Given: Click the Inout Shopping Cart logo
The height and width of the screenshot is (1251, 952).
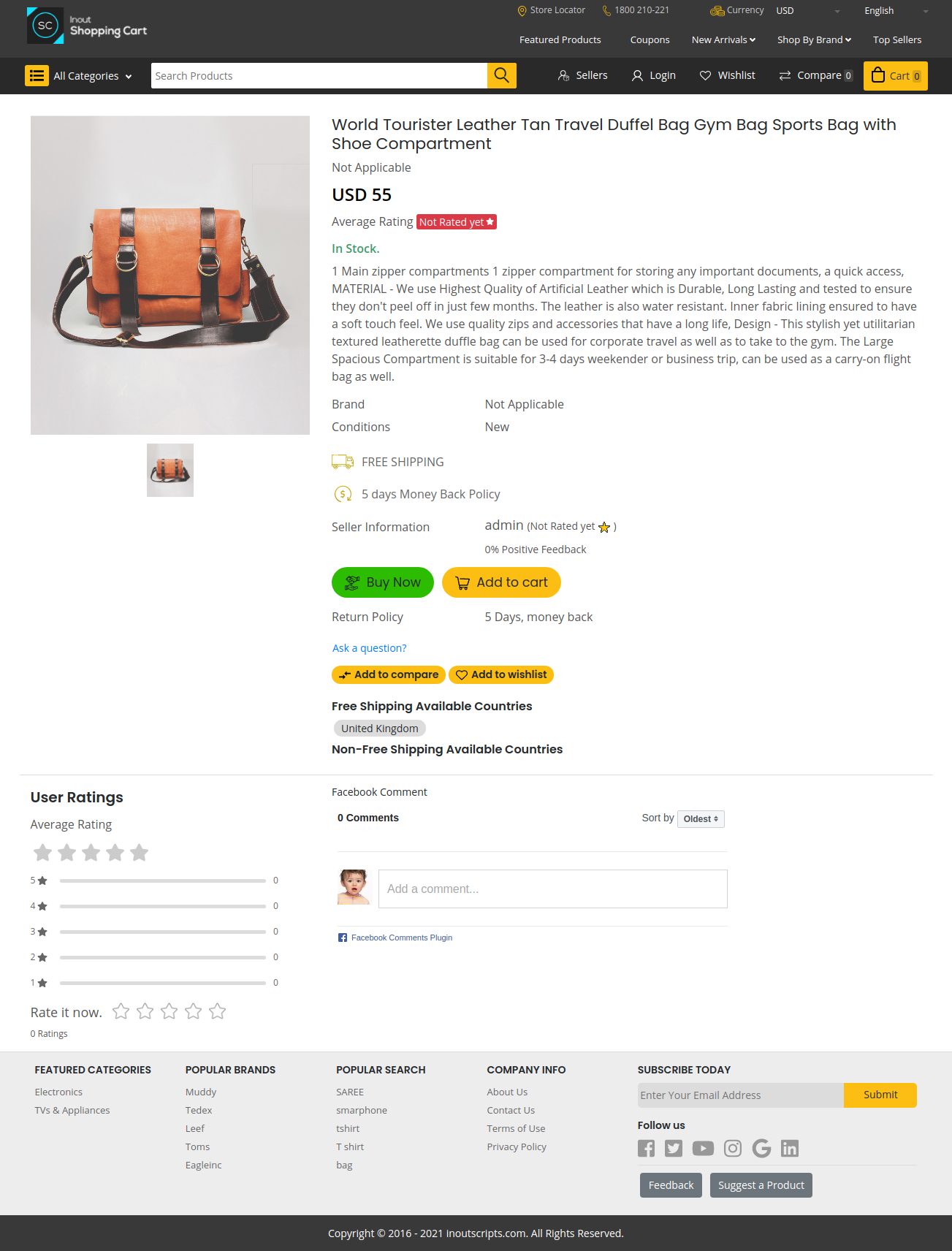Looking at the screenshot, I should (87, 26).
